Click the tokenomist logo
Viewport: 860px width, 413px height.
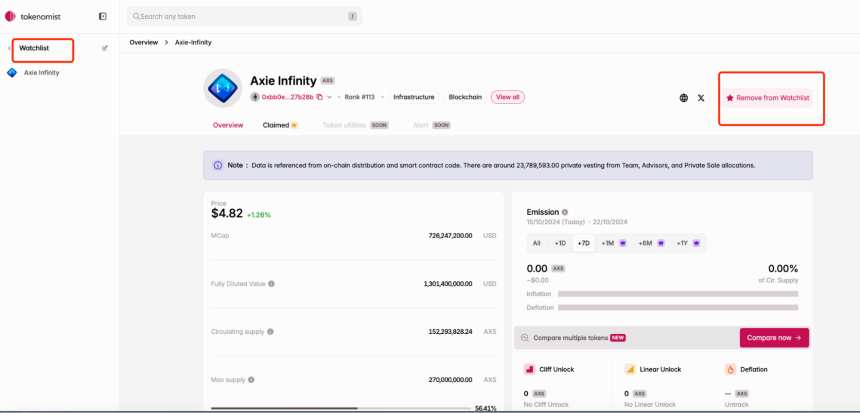tap(33, 16)
